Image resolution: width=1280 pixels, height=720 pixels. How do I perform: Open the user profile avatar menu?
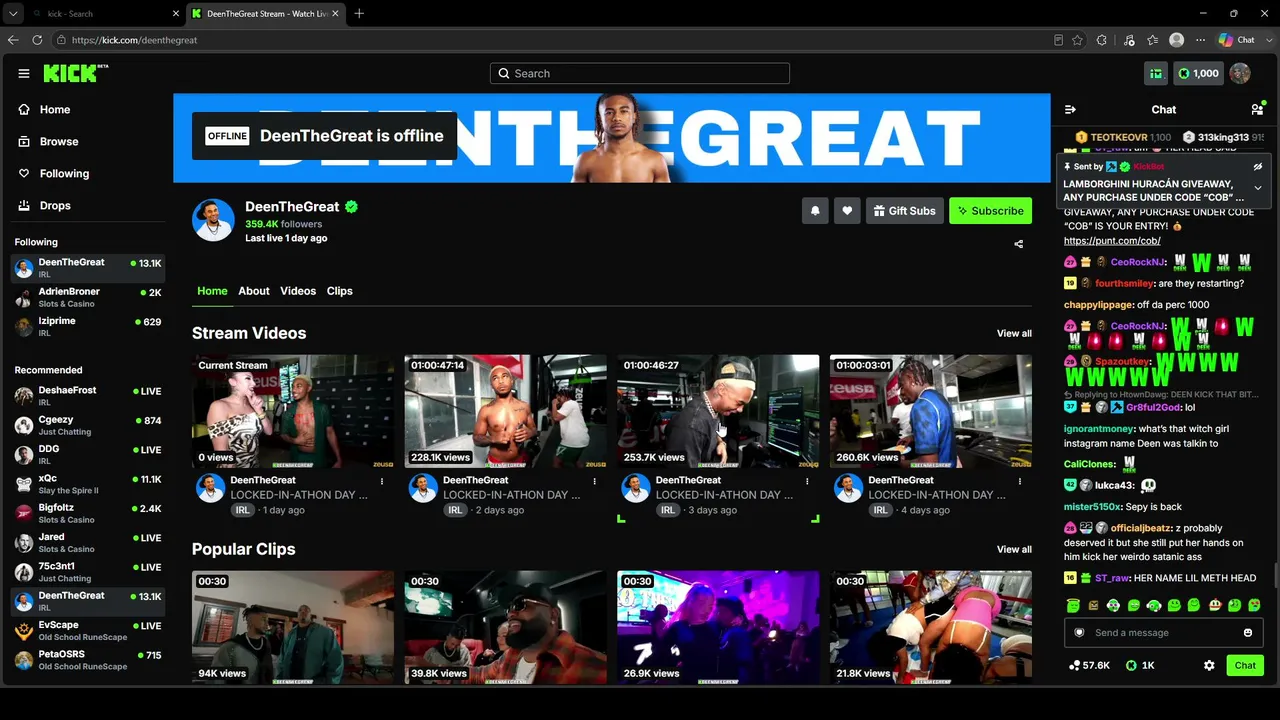[1240, 73]
